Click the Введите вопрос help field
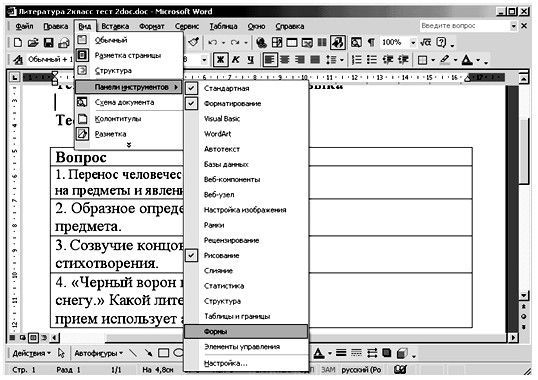This screenshot has height=380, width=538. tap(465, 26)
